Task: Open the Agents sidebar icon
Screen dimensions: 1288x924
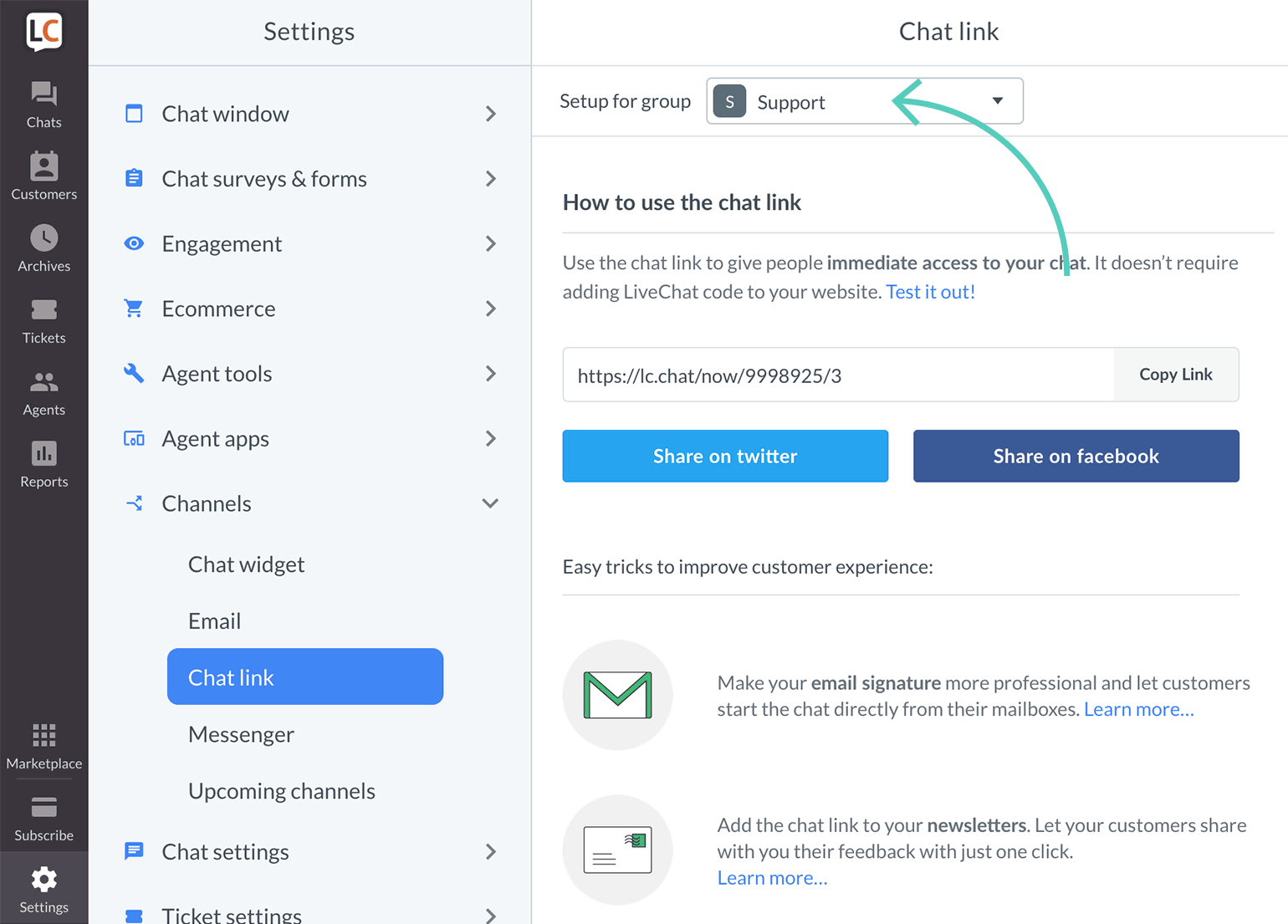Action: 43,382
